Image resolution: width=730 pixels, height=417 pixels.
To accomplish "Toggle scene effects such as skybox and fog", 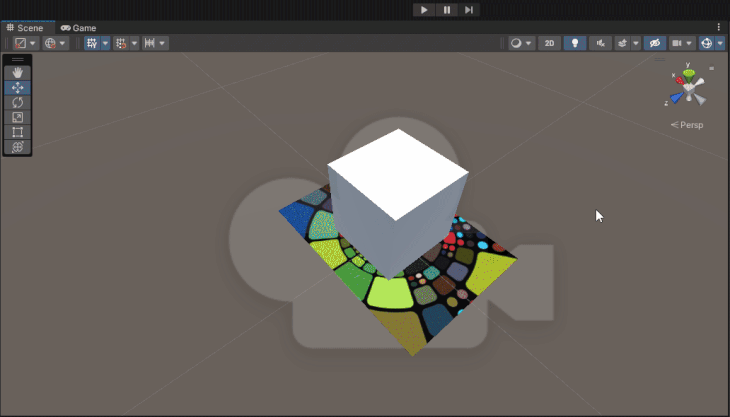I will (622, 43).
